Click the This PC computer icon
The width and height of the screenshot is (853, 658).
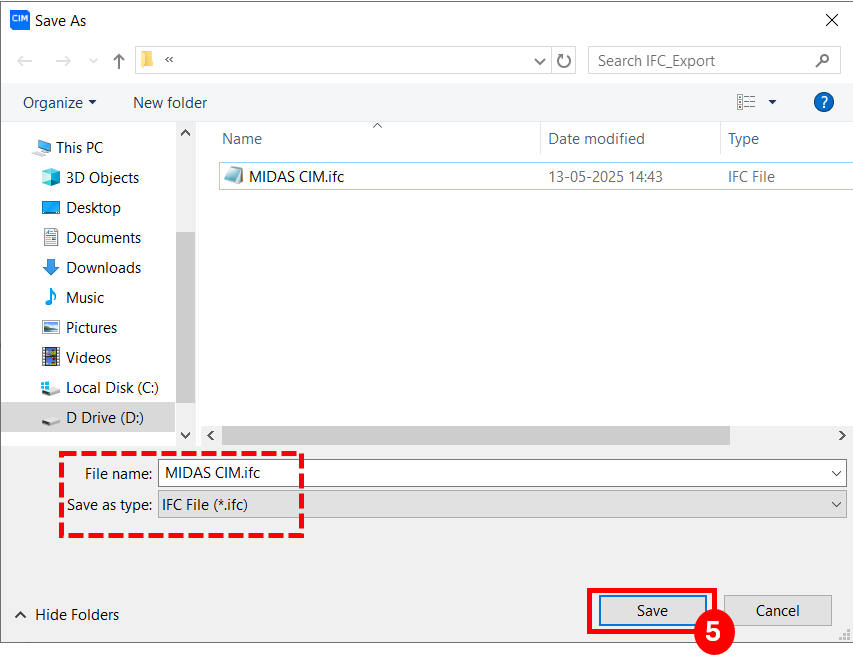41,148
